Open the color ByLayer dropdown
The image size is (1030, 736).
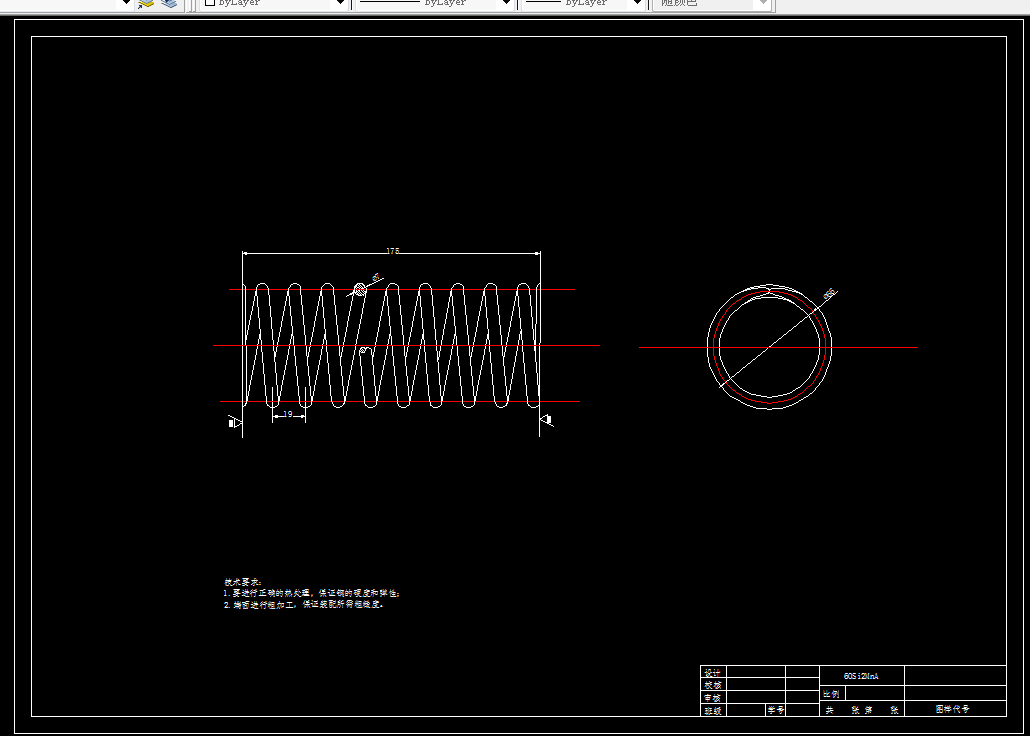(274, 3)
